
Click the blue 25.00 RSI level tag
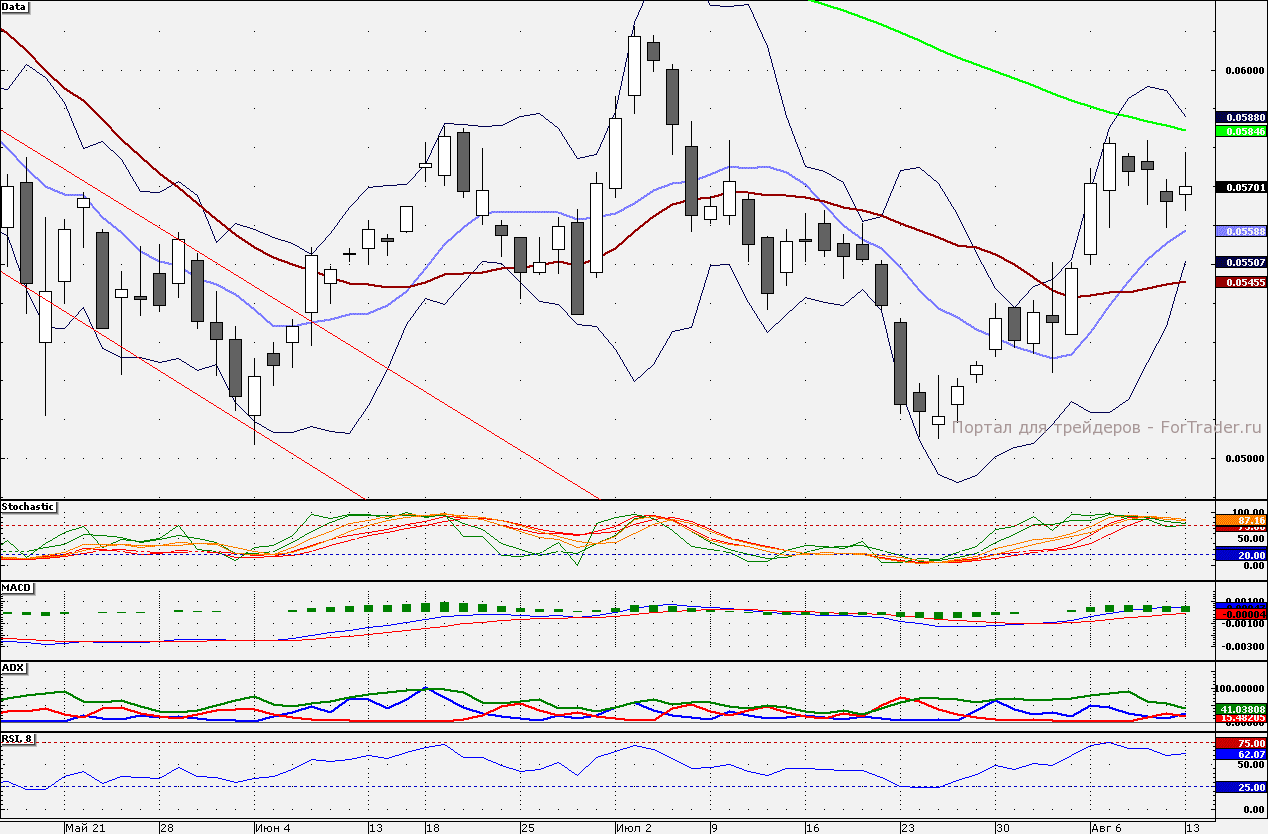click(x=1240, y=787)
